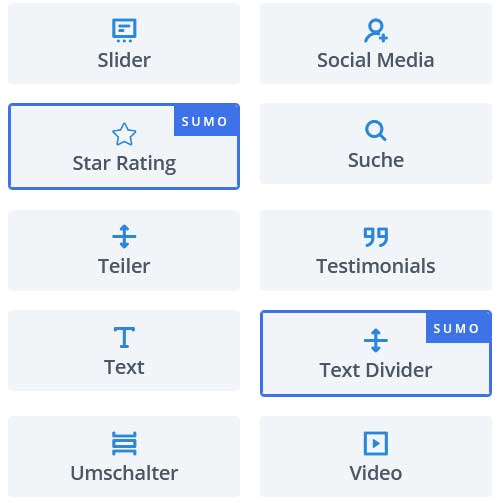Insert the Suche search module

pos(376,144)
